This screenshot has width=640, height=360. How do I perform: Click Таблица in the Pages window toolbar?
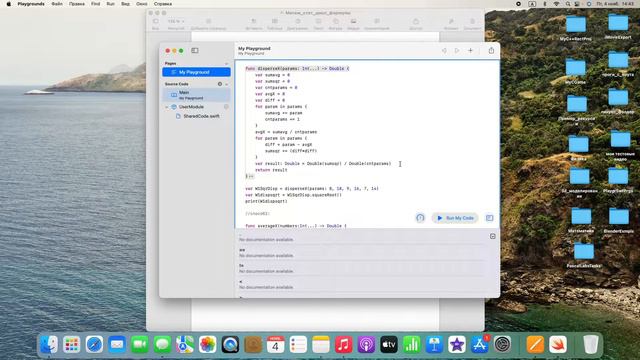coord(275,24)
